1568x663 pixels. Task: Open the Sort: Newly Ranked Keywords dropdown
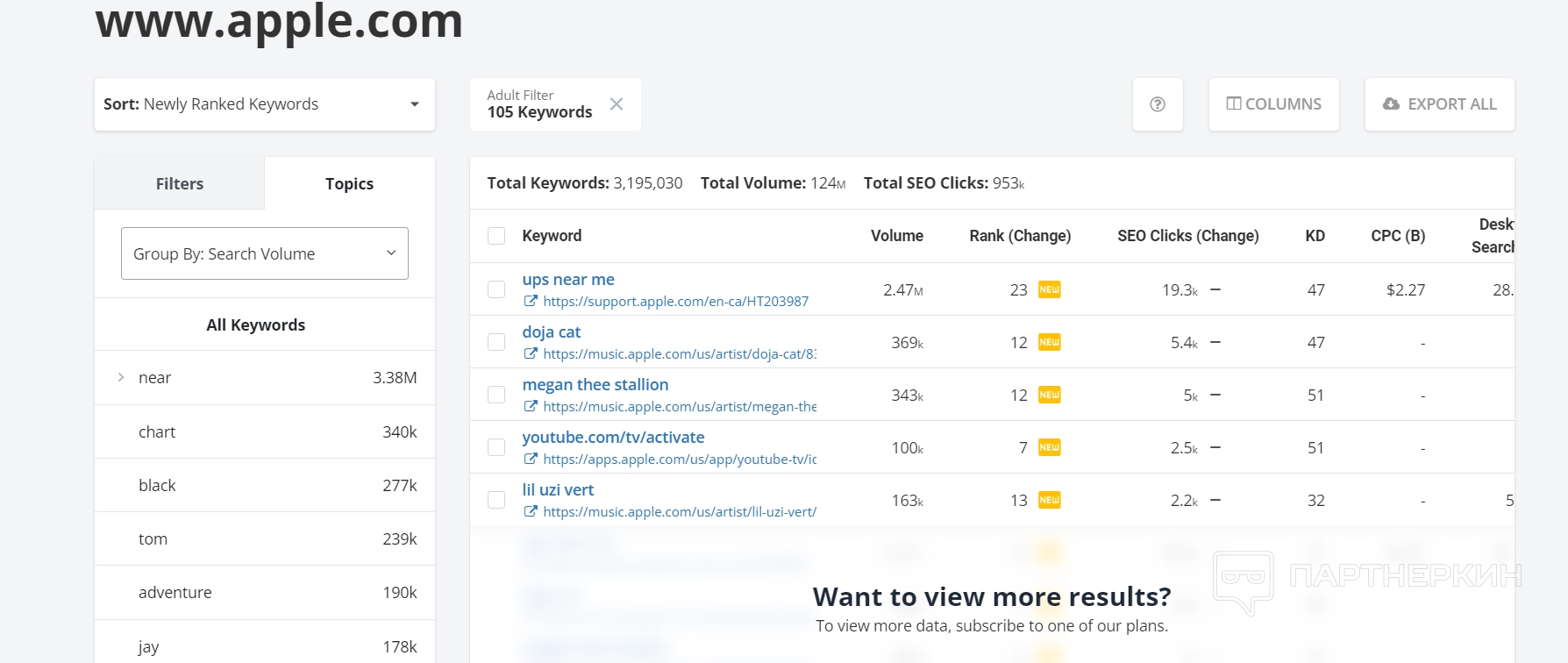point(264,104)
